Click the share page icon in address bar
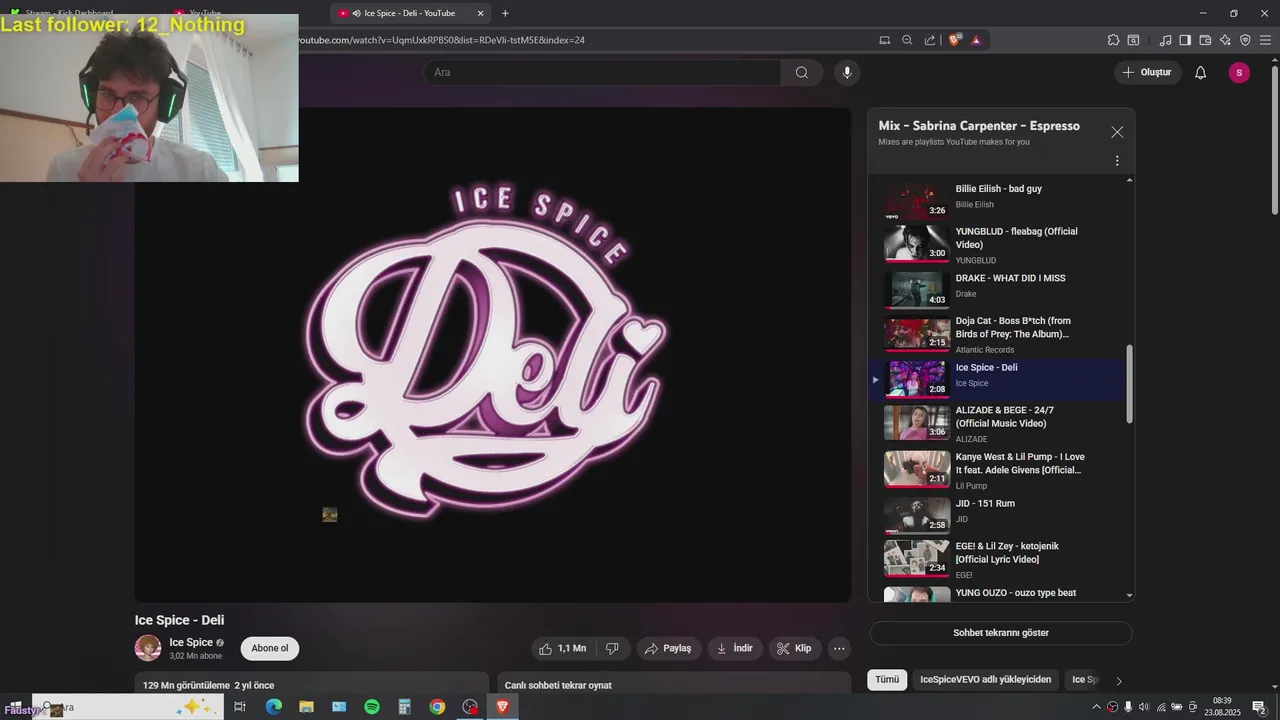The height and width of the screenshot is (720, 1280). (930, 40)
